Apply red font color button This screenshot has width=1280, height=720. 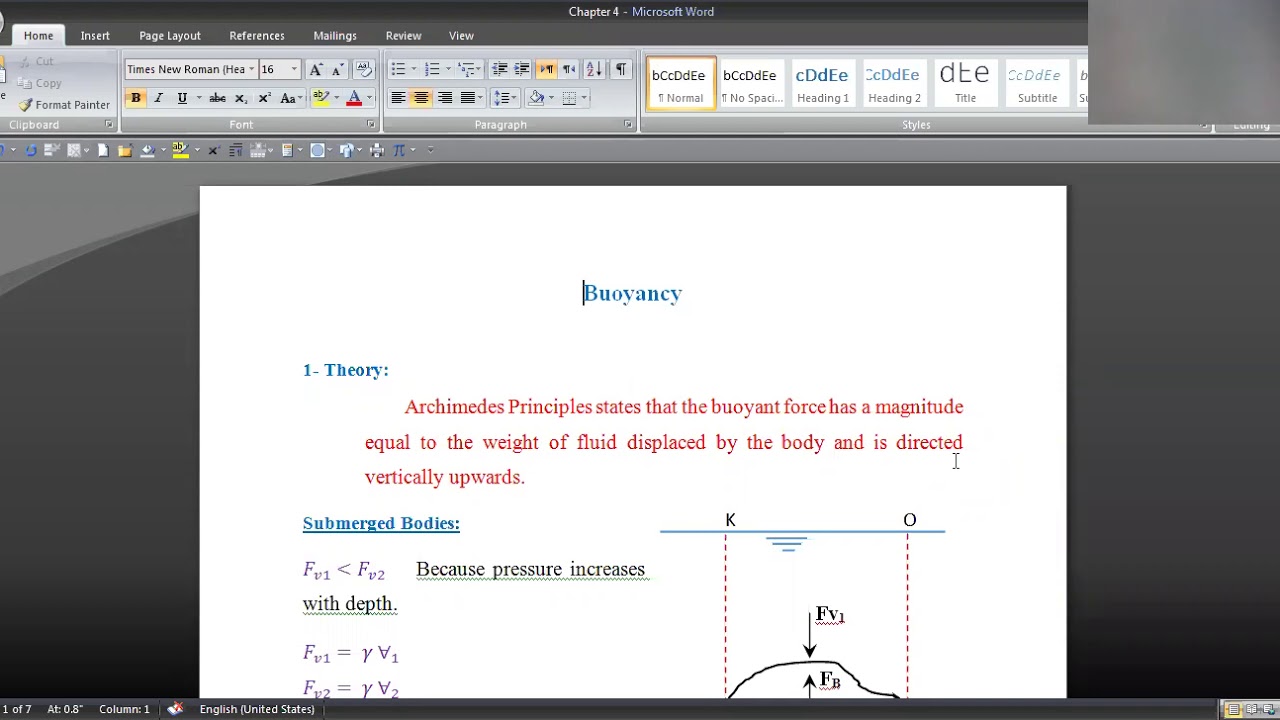click(x=353, y=98)
